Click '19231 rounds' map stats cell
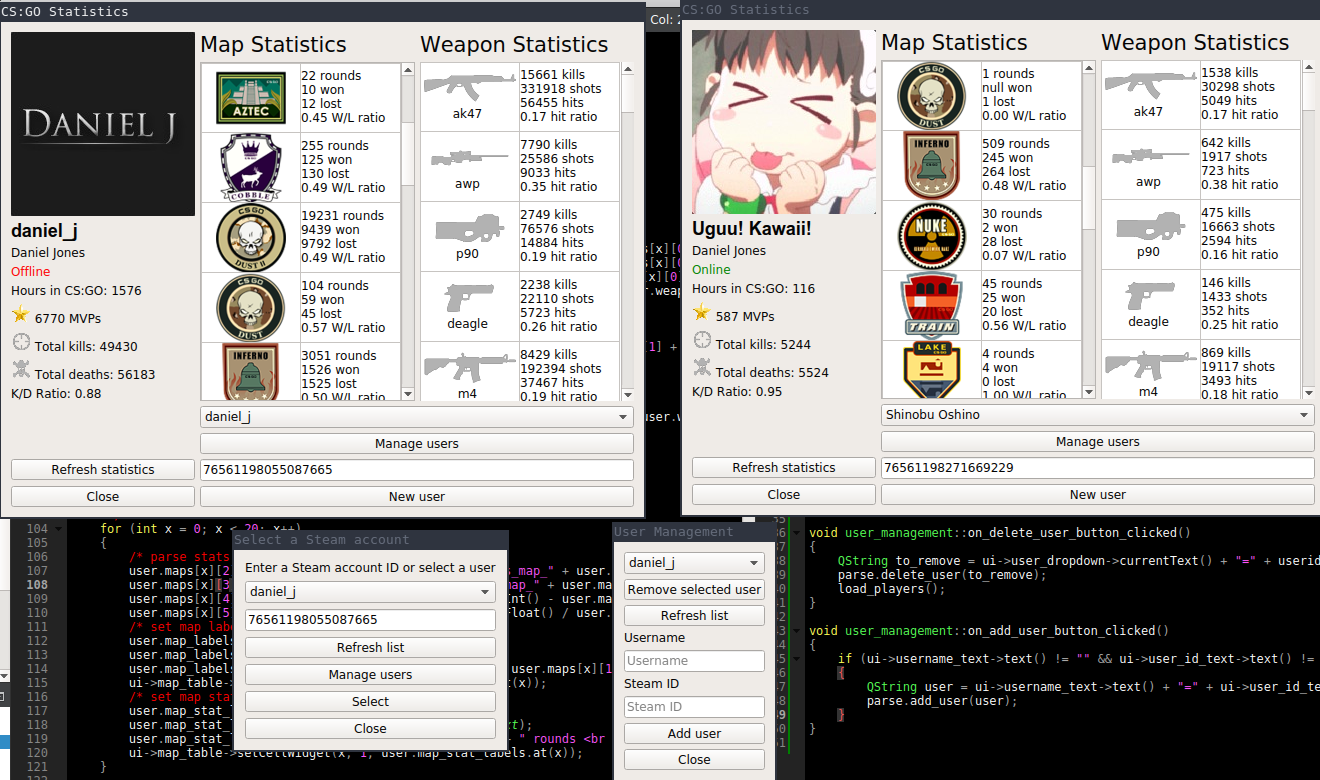Screen dimensions: 1320x780 [x=350, y=237]
